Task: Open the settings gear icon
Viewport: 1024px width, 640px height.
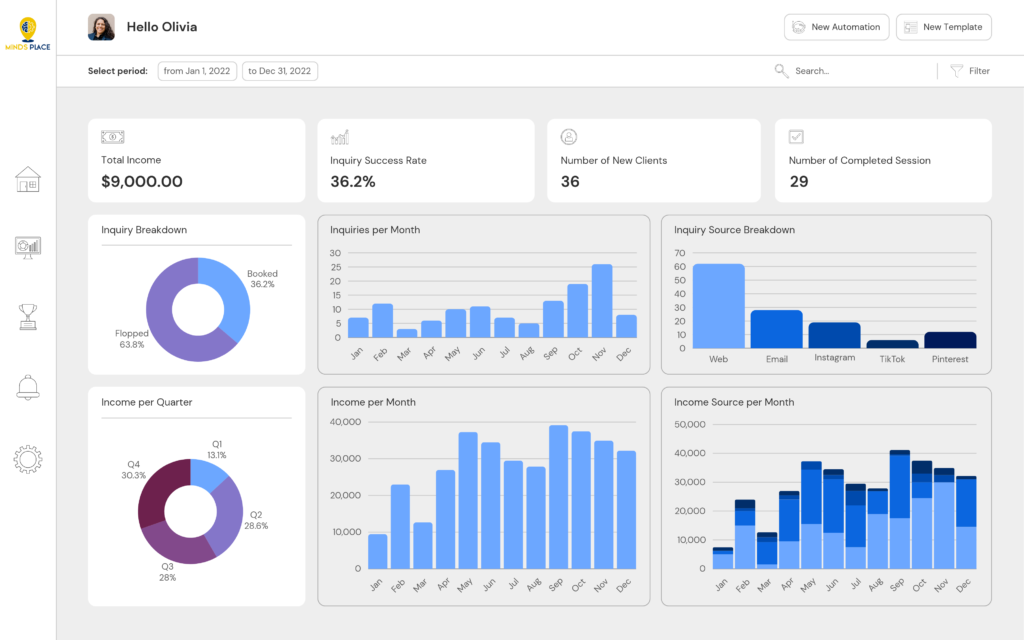Action: tap(28, 459)
